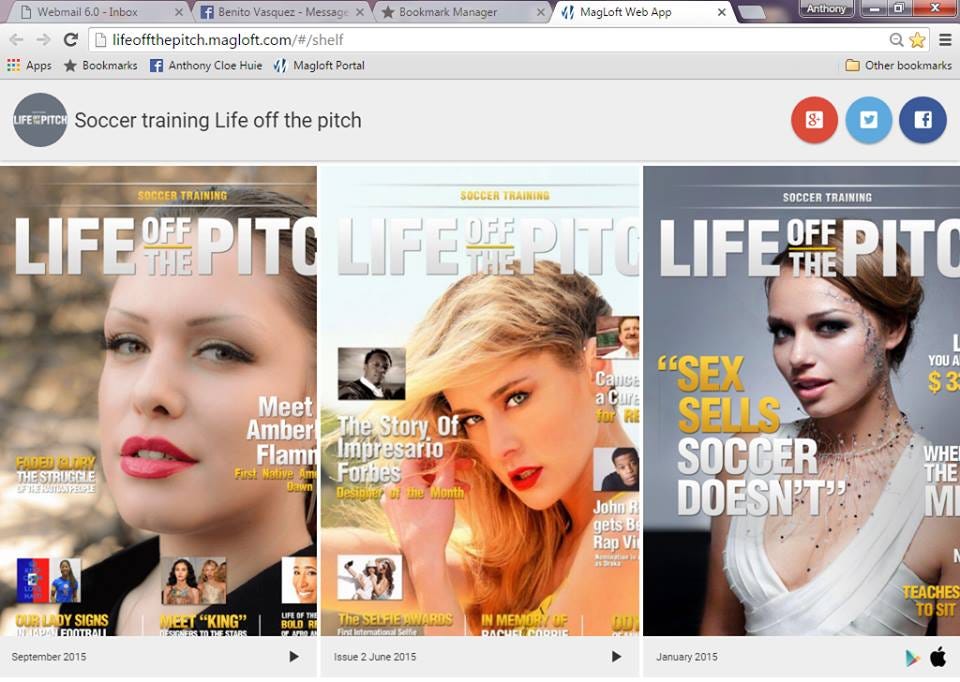Bookmark this page with the star icon
Viewport: 960px width, 682px height.
tap(917, 40)
